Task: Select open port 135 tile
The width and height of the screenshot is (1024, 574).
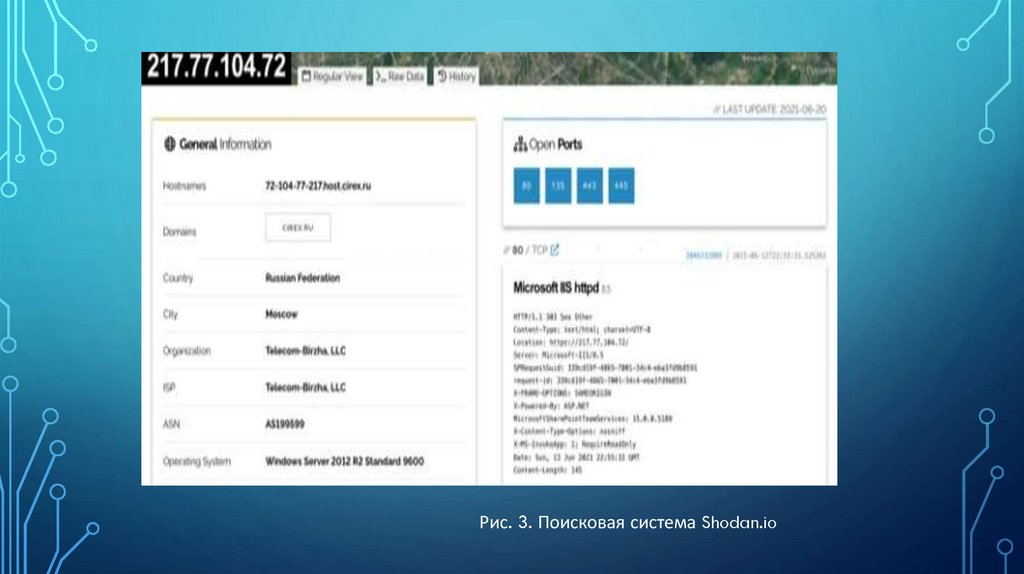Action: click(558, 185)
